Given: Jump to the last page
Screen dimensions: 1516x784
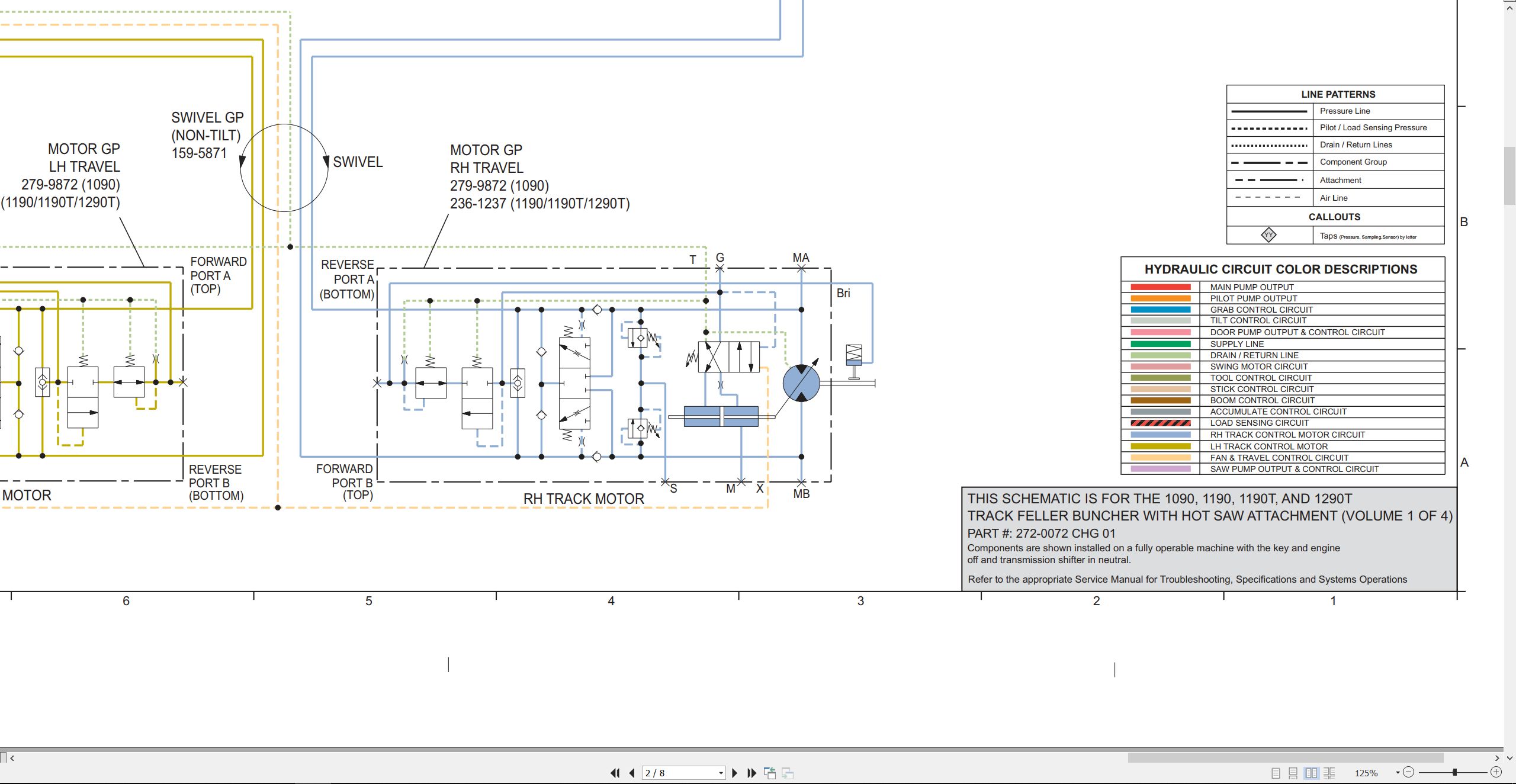Looking at the screenshot, I should pyautogui.click(x=752, y=773).
